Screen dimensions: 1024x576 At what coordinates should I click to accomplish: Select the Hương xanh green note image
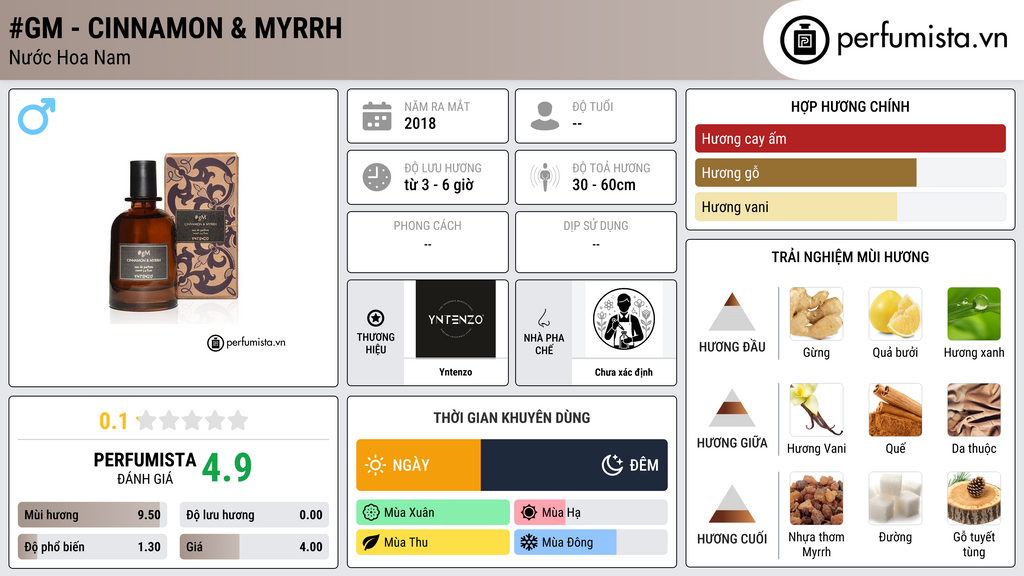coord(974,314)
